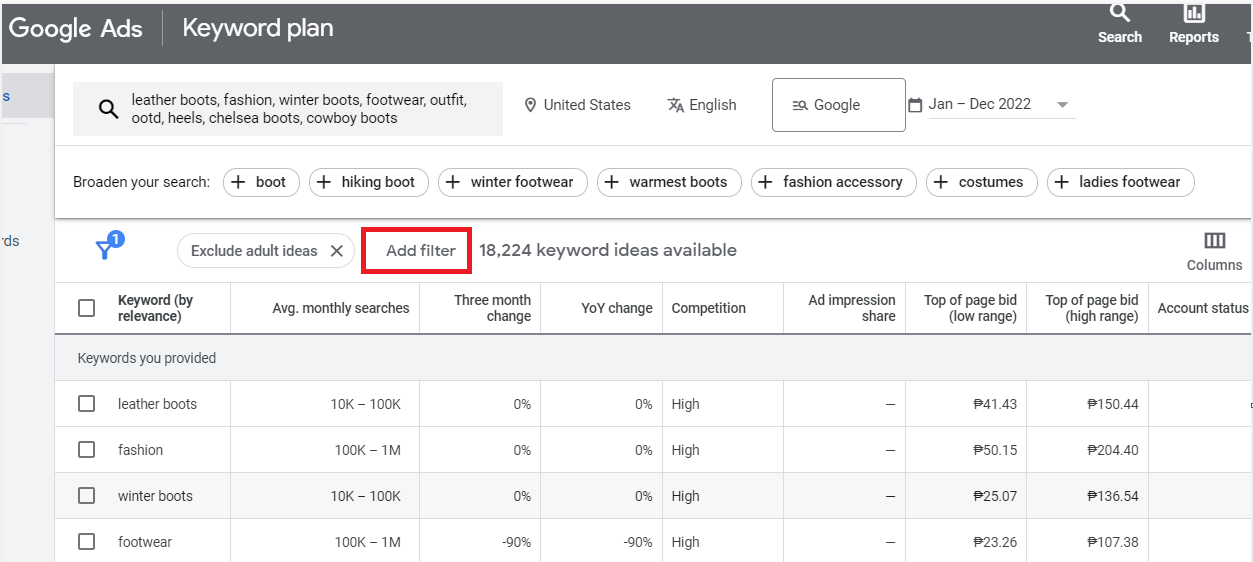The width and height of the screenshot is (1253, 562).
Task: Tick the checkbox for leather boots
Action: pos(87,404)
